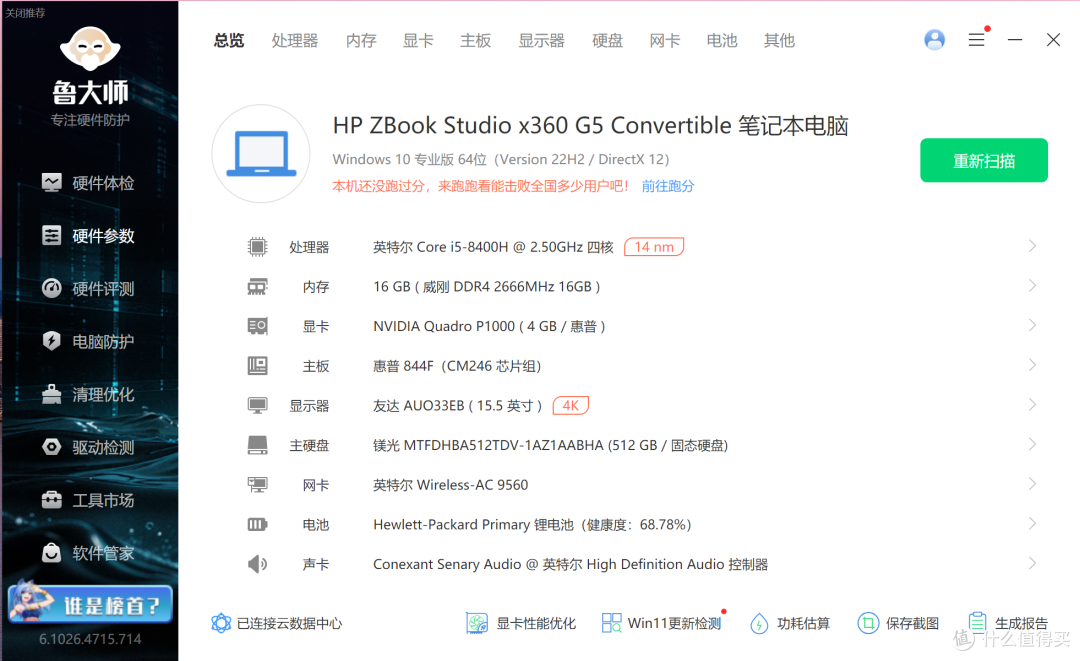Click the battery icon
Screen dimensions: 1080x661
click(x=258, y=525)
